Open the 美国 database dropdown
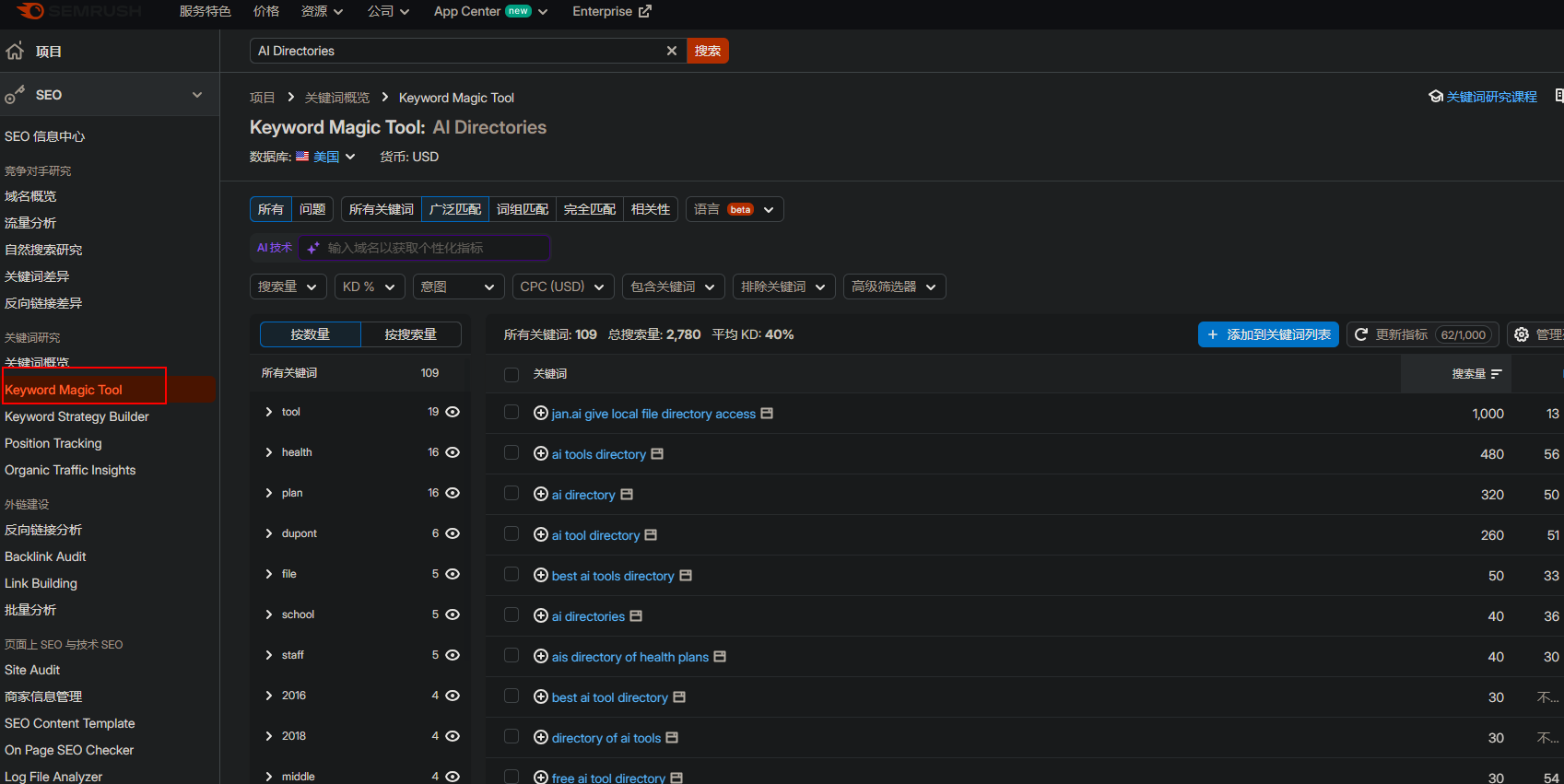 (334, 157)
